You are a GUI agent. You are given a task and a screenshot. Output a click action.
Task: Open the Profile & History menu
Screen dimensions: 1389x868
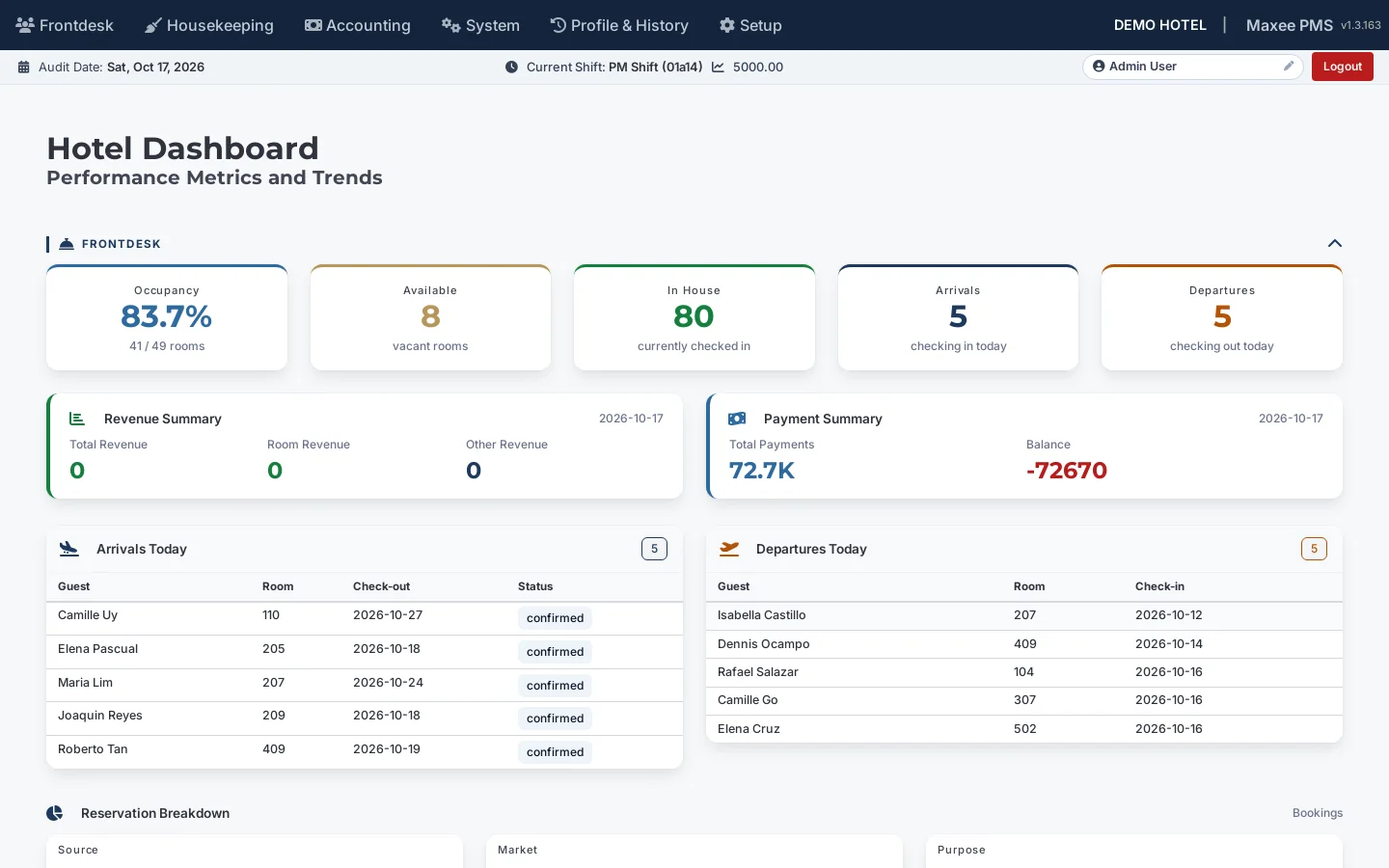tap(619, 25)
